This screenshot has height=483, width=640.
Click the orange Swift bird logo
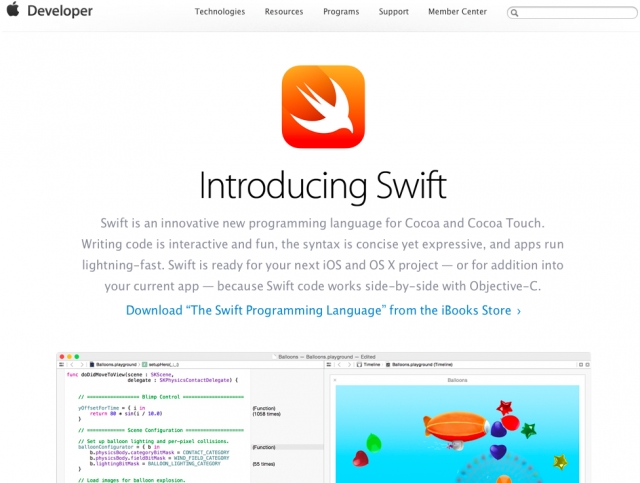323,107
